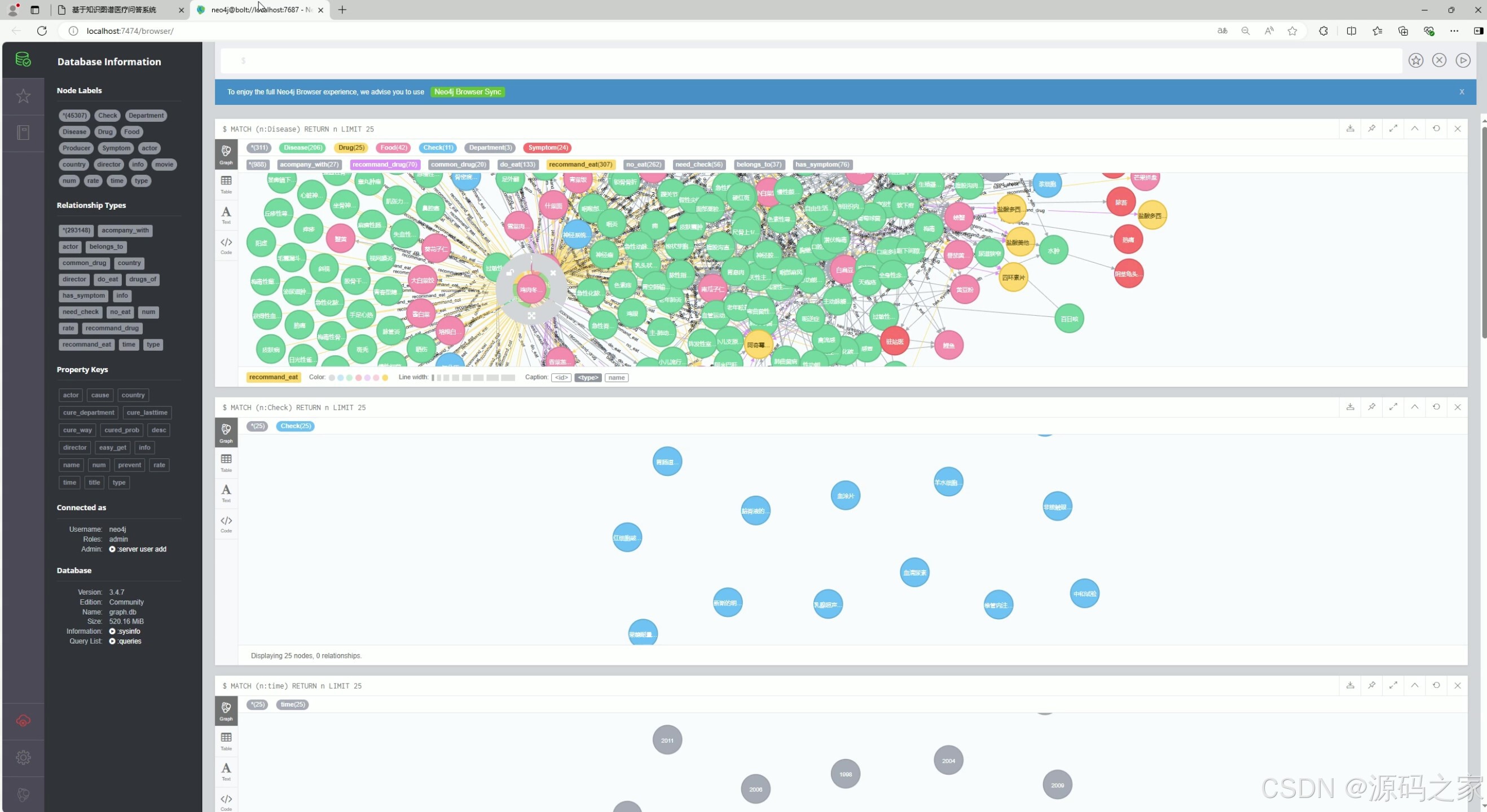Collapse the Disease result frame

pos(1414,129)
